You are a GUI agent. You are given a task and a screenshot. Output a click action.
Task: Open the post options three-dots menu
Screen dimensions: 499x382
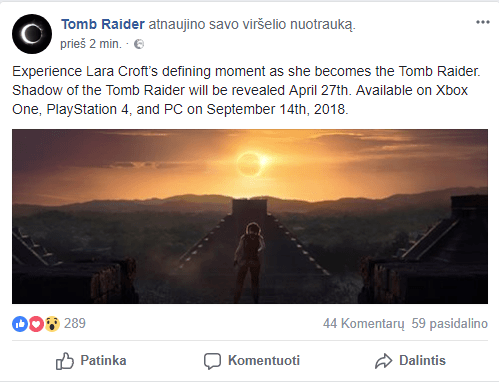click(483, 22)
